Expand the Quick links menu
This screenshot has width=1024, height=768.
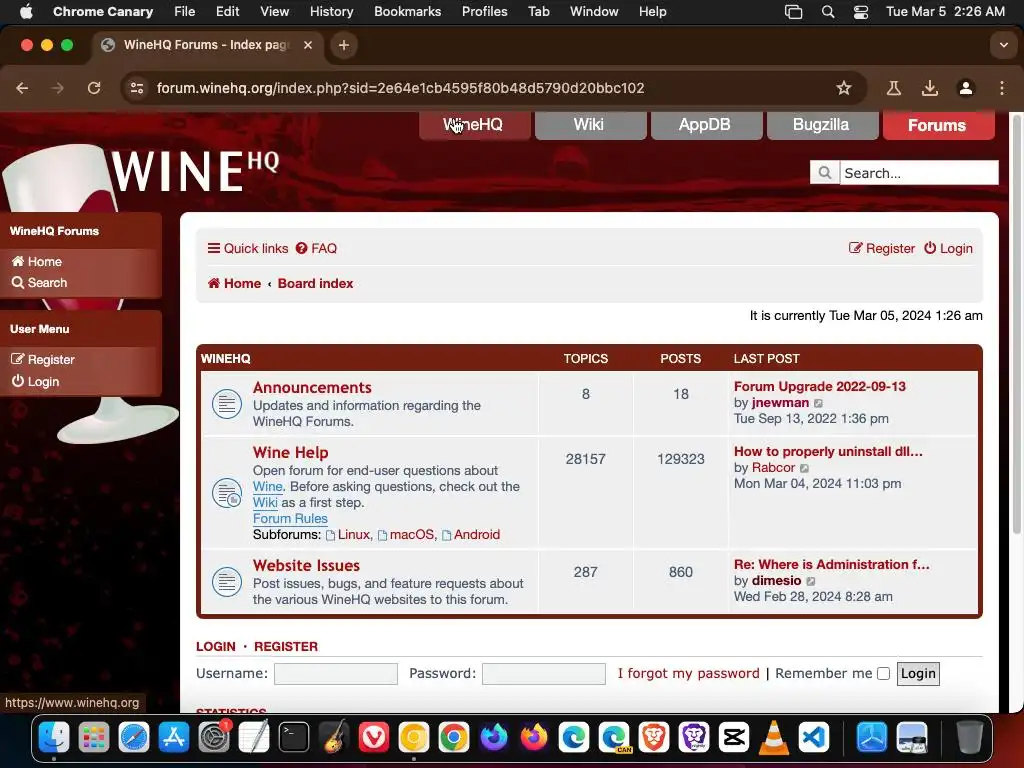(x=248, y=248)
